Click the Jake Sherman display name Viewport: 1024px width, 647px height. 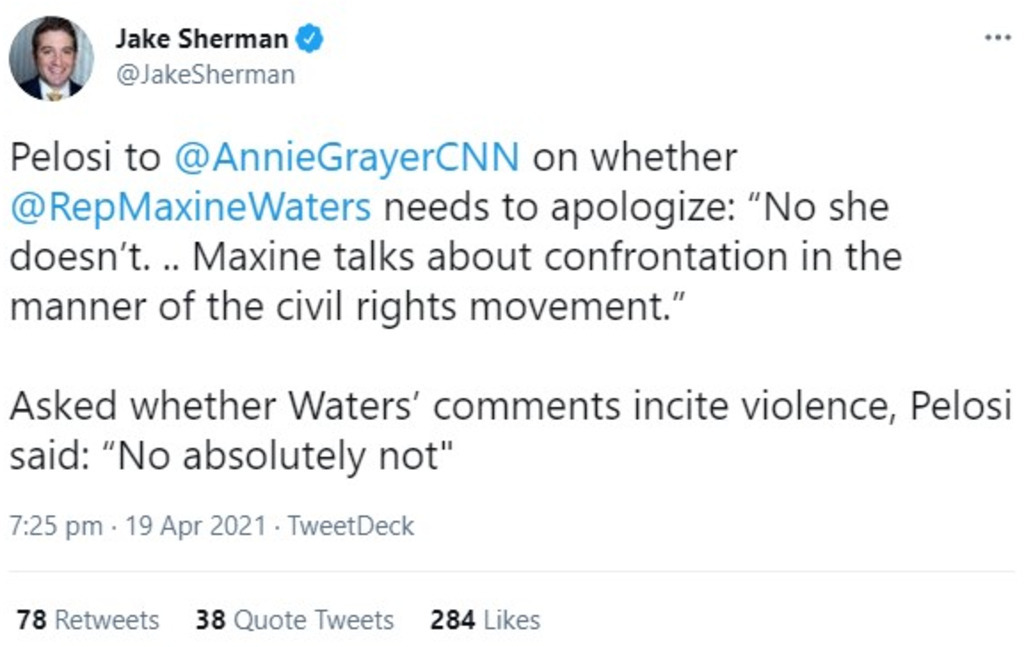(201, 39)
